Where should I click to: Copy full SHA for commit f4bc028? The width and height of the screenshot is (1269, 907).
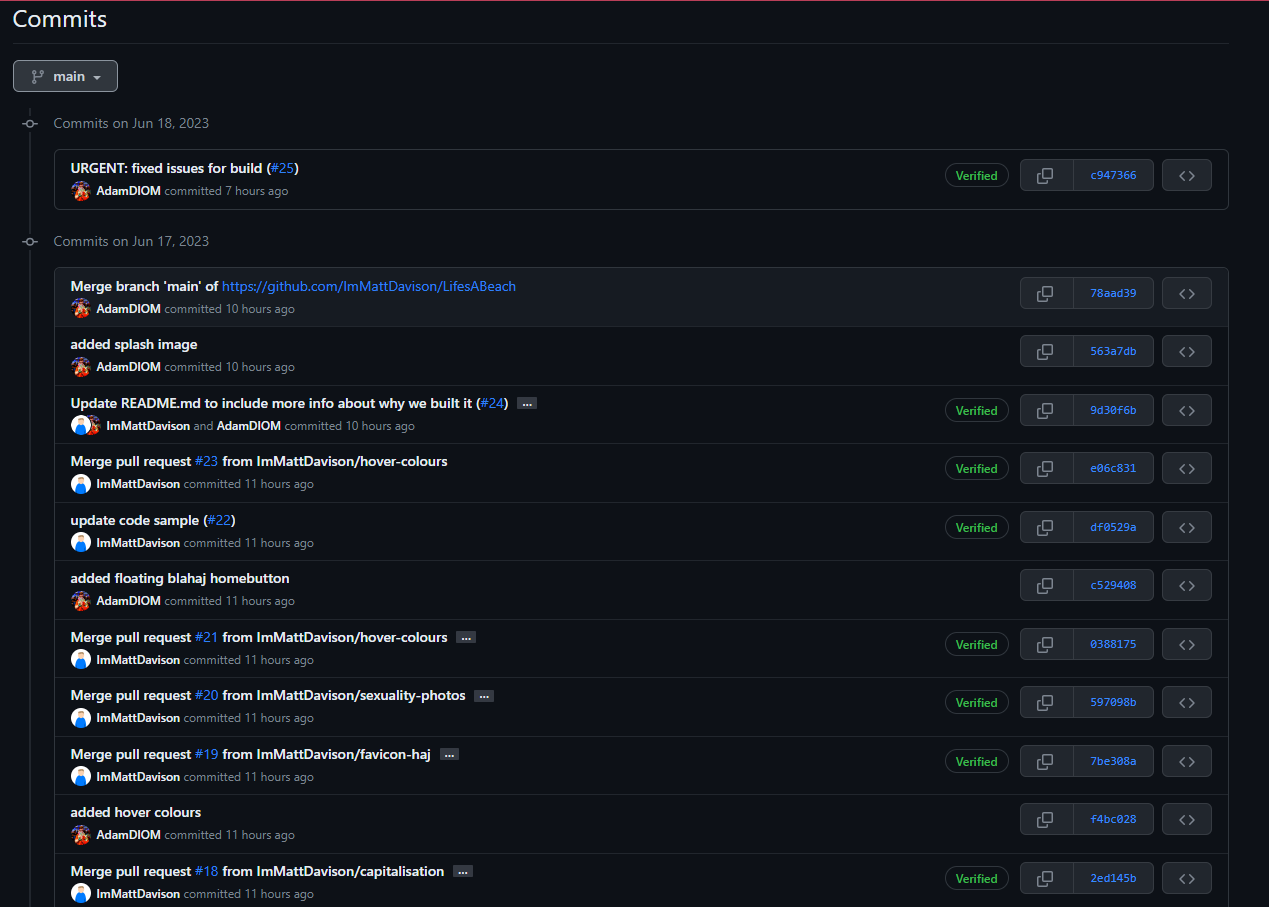click(1046, 819)
